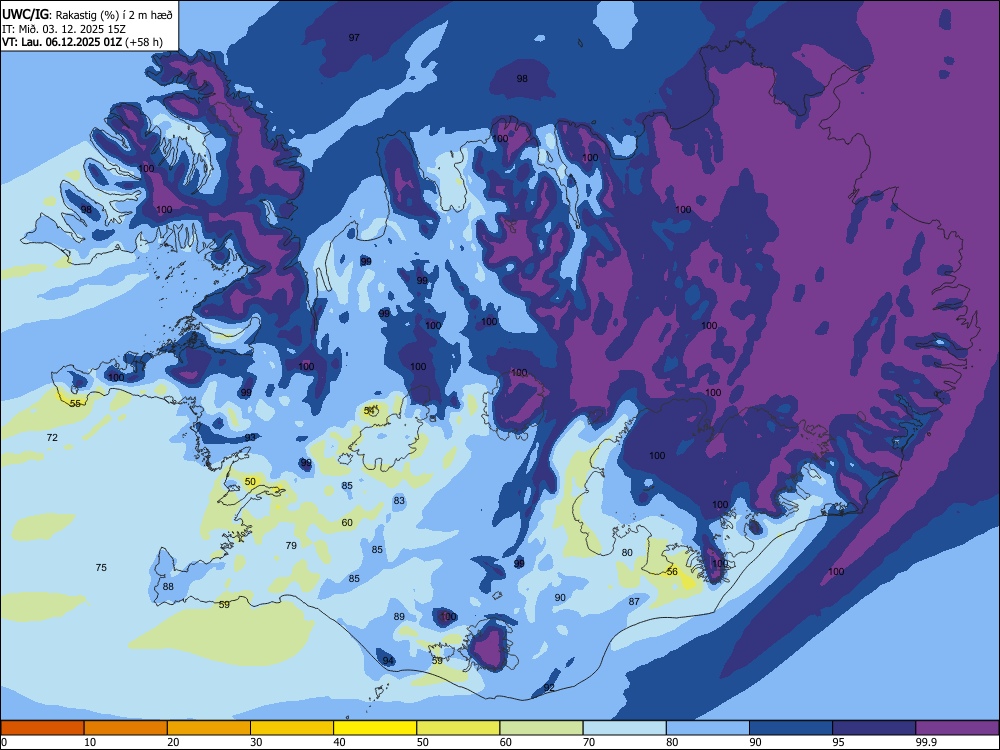Click the legend tick label '95'
Image resolution: width=1000 pixels, height=750 pixels.
coord(839,742)
